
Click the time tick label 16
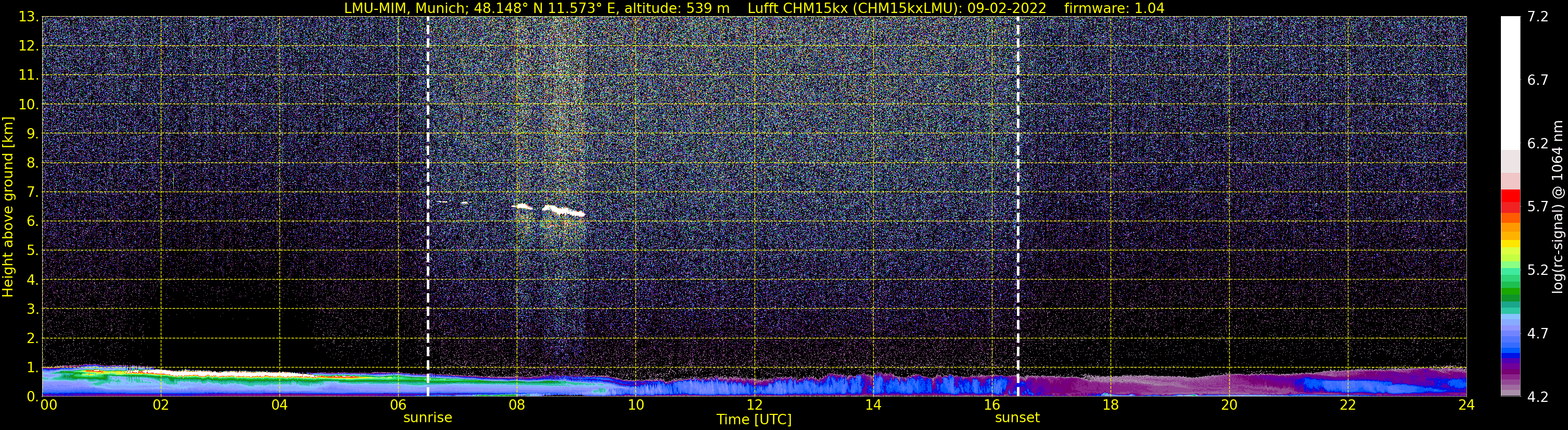(991, 406)
